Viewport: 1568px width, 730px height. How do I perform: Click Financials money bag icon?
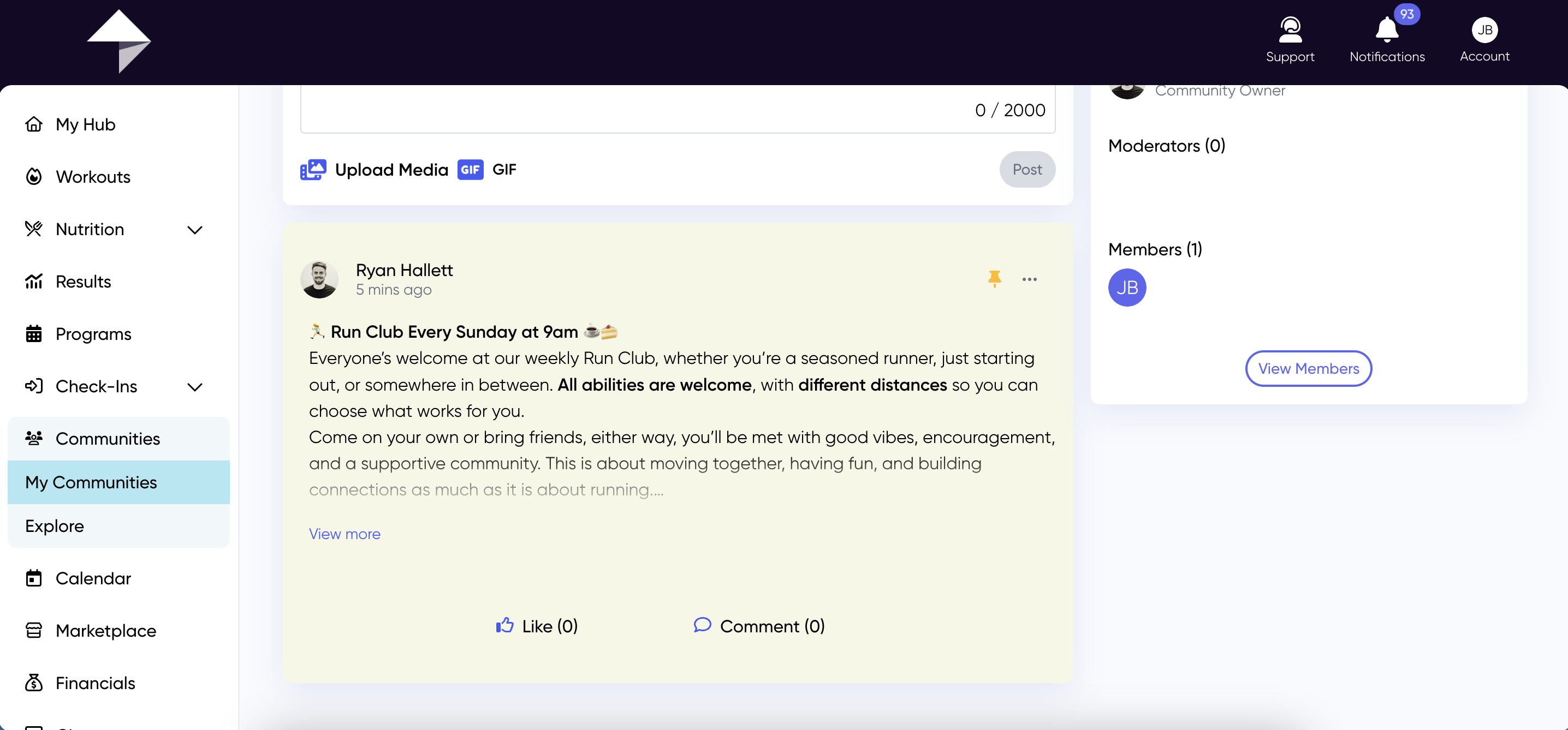point(34,683)
